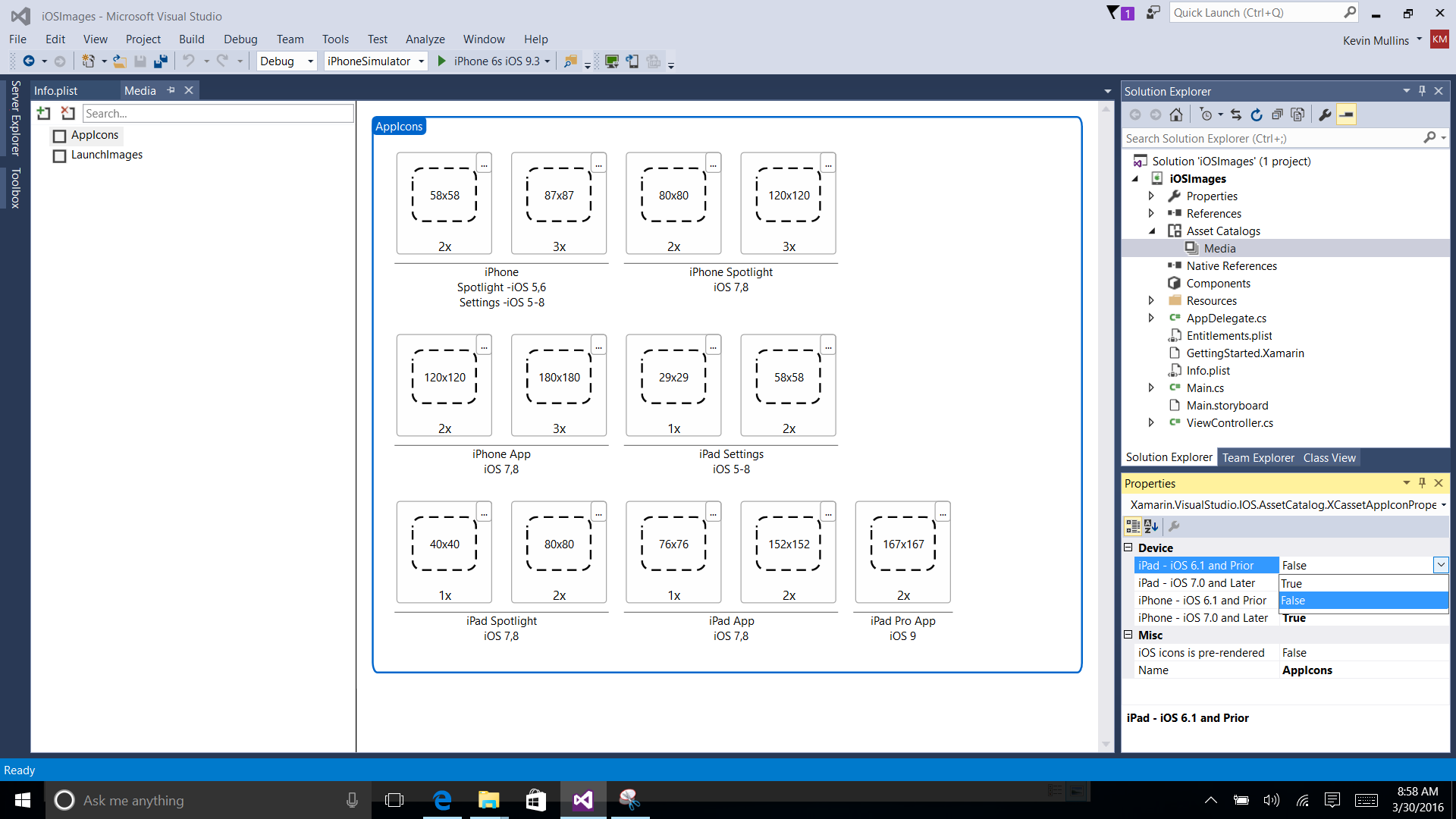Click the Start debugging play button
Screen dimensions: 1456x819
pyautogui.click(x=443, y=60)
